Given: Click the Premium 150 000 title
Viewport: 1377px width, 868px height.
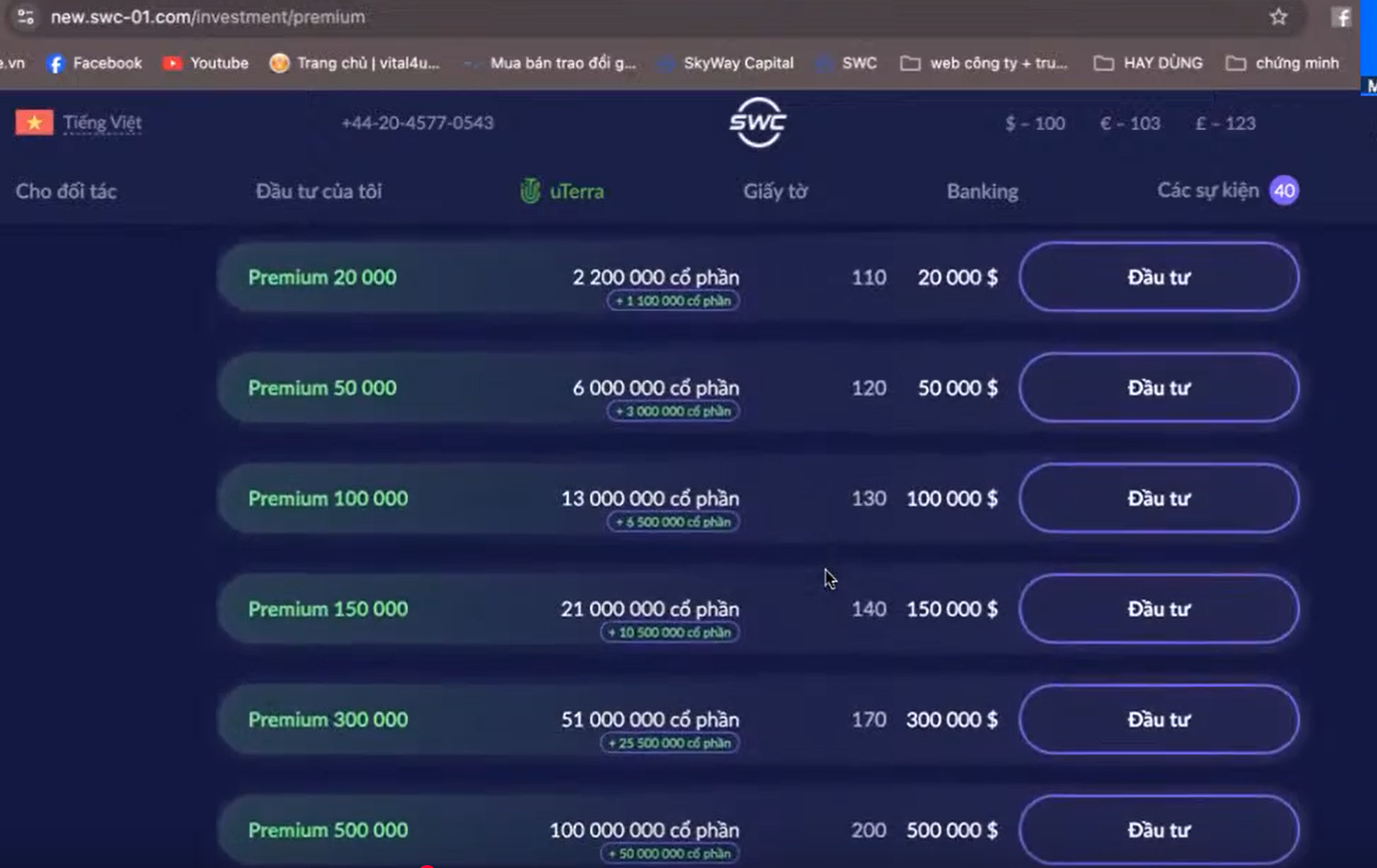Looking at the screenshot, I should 328,609.
